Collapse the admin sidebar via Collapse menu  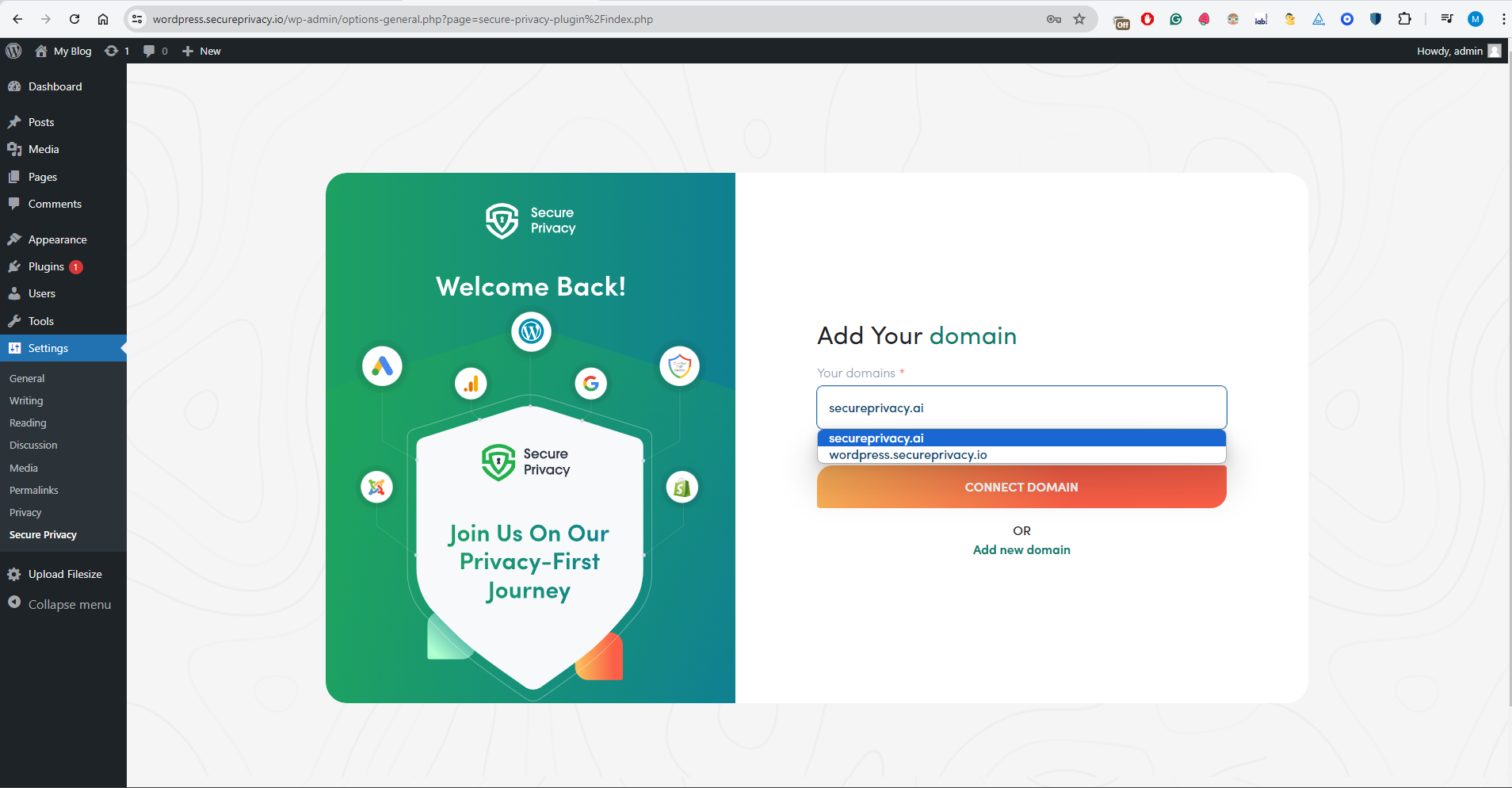pyautogui.click(x=68, y=603)
